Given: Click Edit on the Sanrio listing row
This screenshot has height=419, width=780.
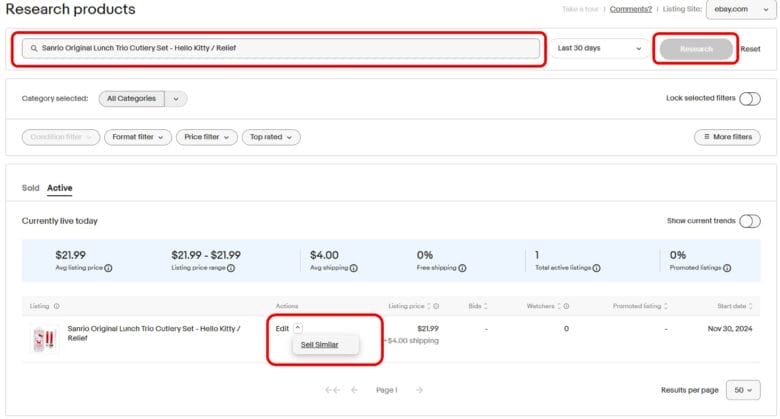Looking at the screenshot, I should 282,328.
